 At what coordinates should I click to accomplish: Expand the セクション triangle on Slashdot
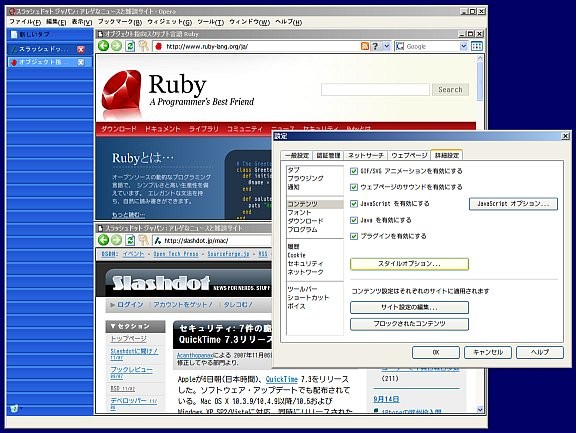pyautogui.click(x=113, y=326)
